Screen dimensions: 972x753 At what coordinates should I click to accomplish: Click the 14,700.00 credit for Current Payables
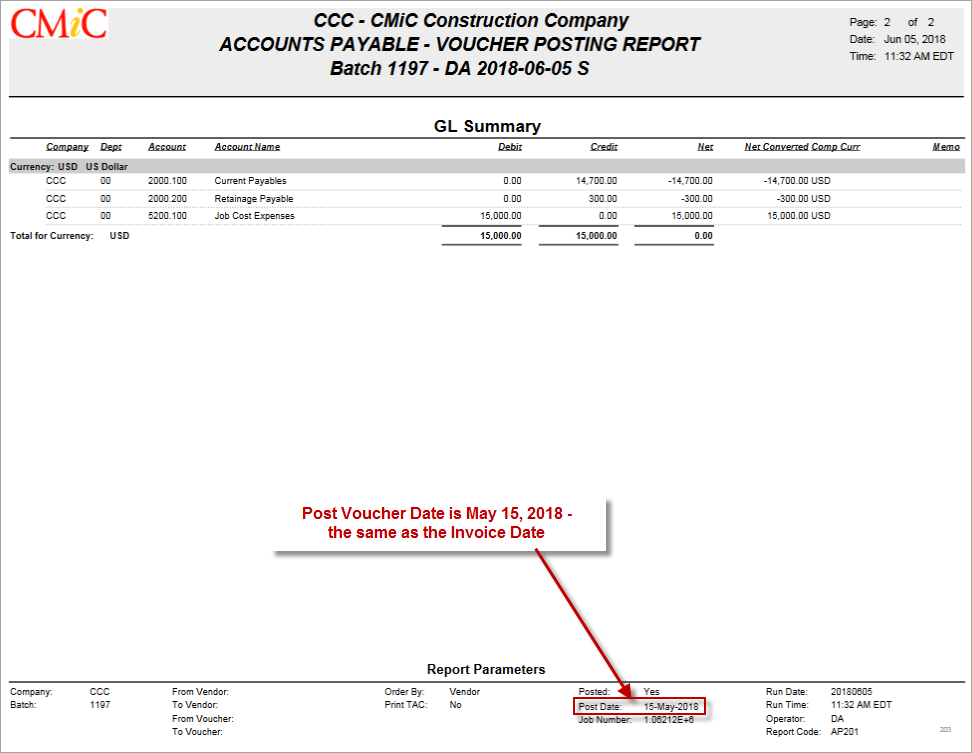click(596, 181)
